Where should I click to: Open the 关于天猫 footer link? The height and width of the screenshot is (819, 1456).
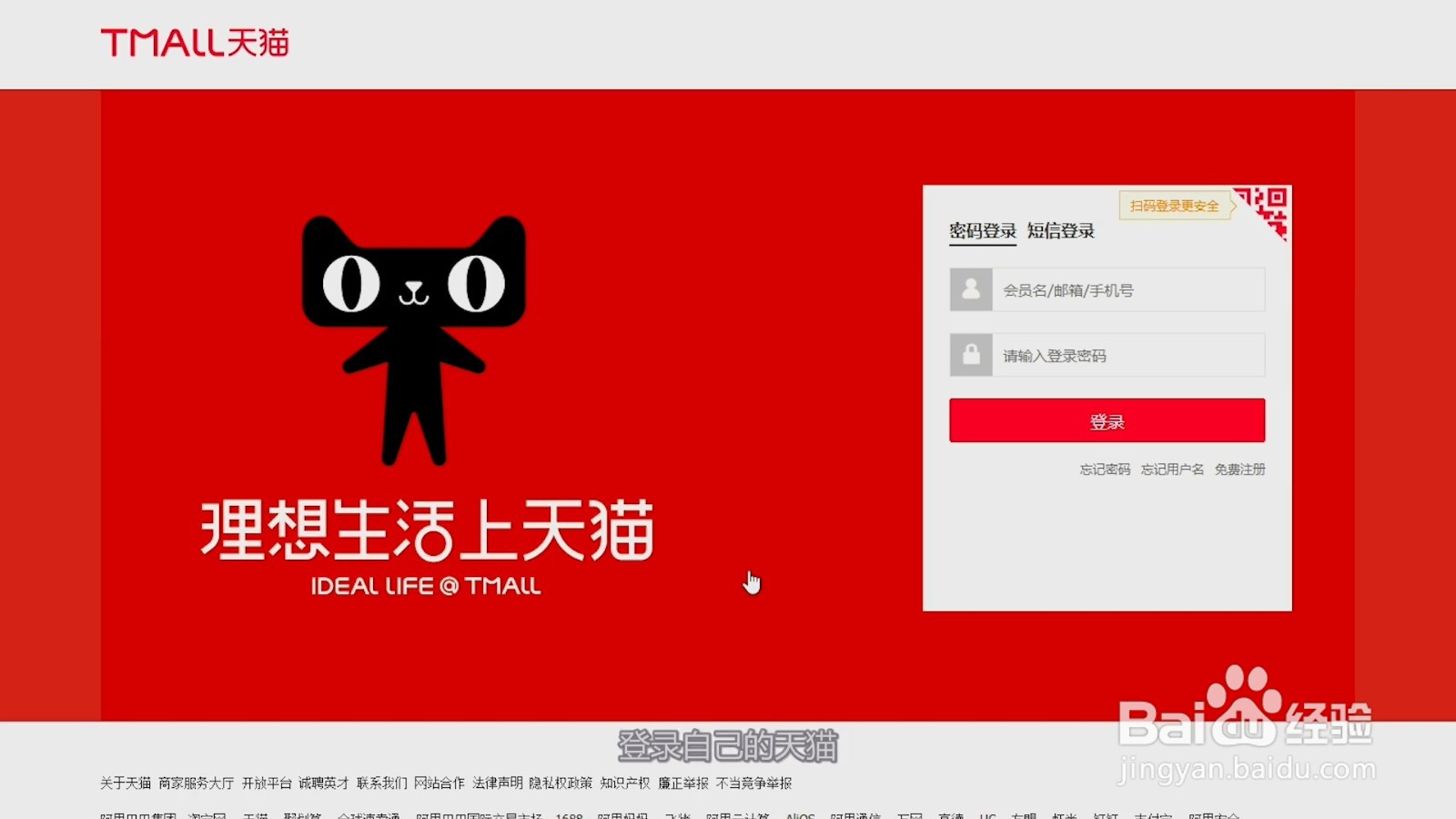[126, 784]
